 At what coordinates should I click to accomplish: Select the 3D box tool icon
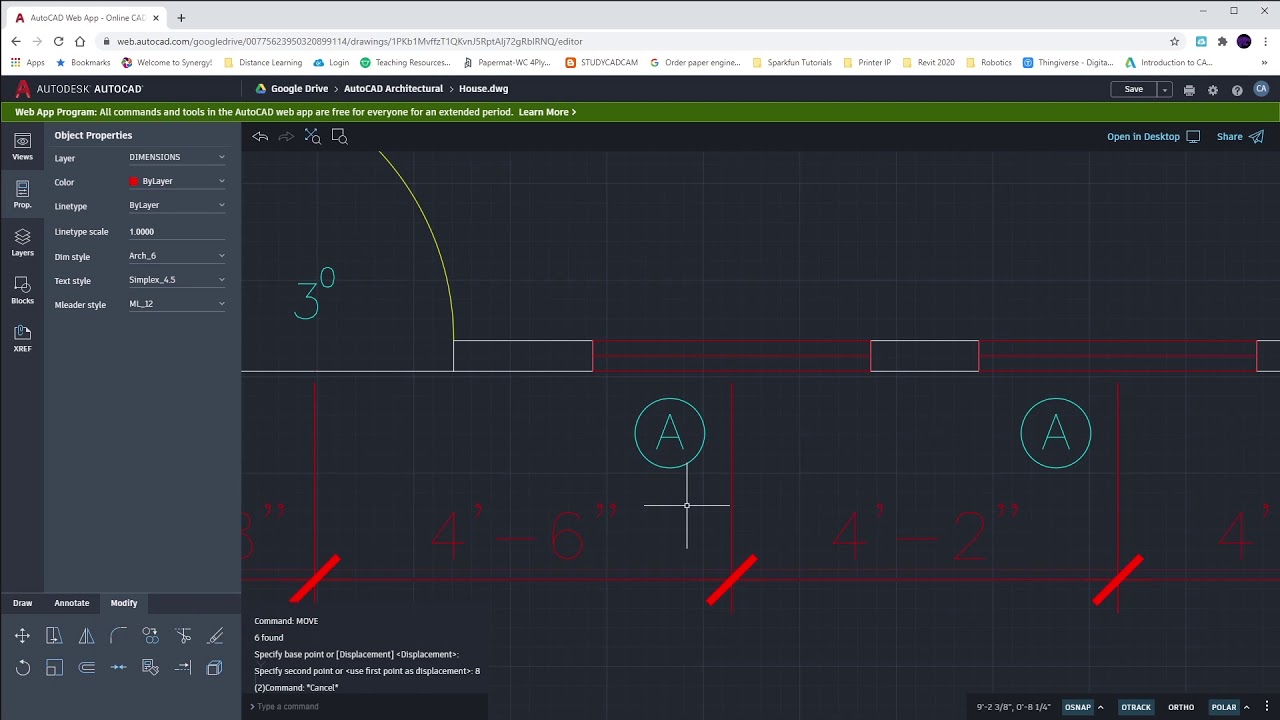point(214,668)
